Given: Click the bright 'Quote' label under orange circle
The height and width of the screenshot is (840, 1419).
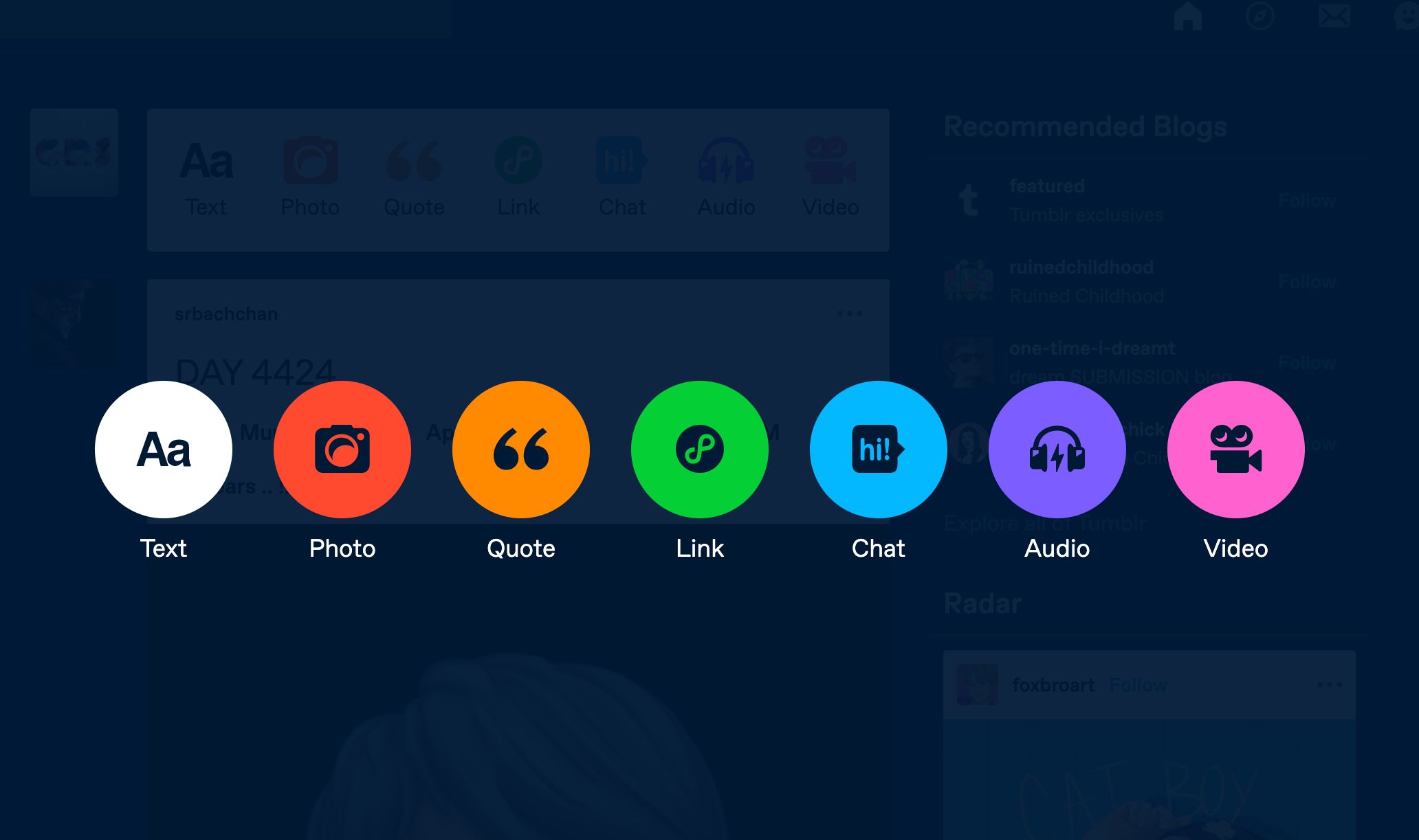Looking at the screenshot, I should 521,549.
